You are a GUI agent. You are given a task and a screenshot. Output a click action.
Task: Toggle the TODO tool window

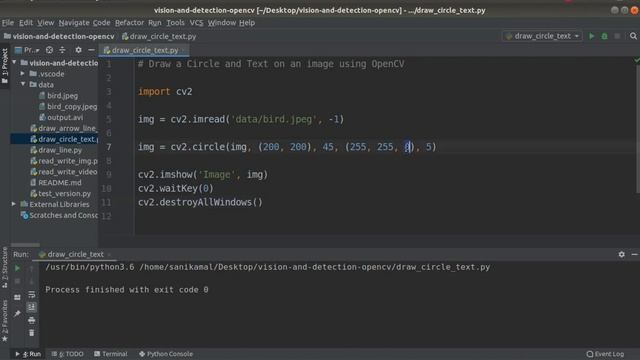click(67, 354)
